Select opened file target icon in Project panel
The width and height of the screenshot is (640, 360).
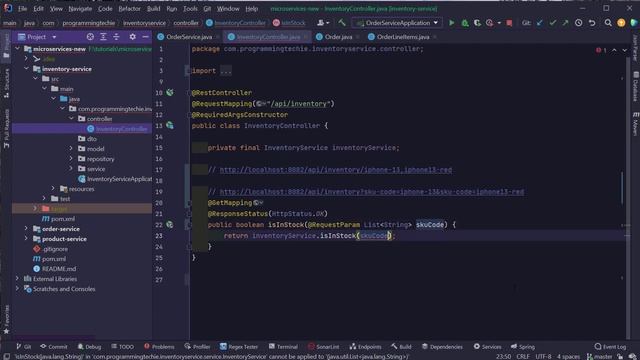(90, 37)
